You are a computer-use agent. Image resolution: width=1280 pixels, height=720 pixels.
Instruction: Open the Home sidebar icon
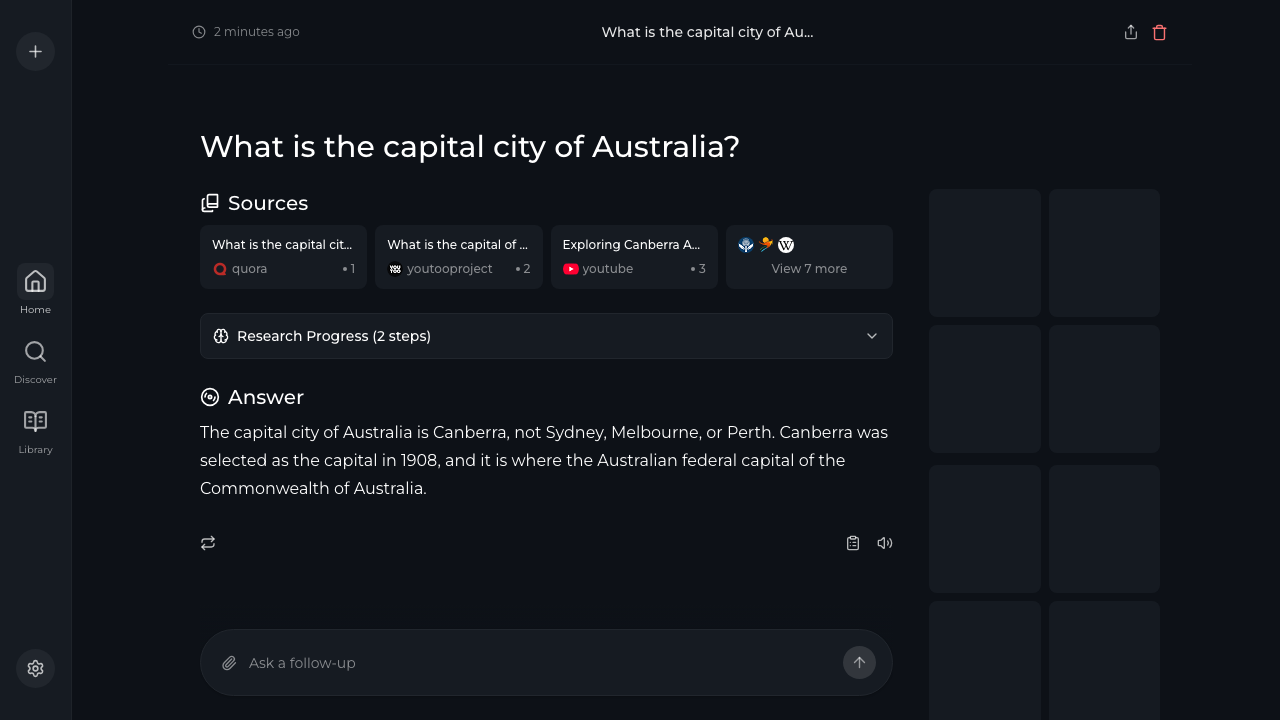point(35,281)
